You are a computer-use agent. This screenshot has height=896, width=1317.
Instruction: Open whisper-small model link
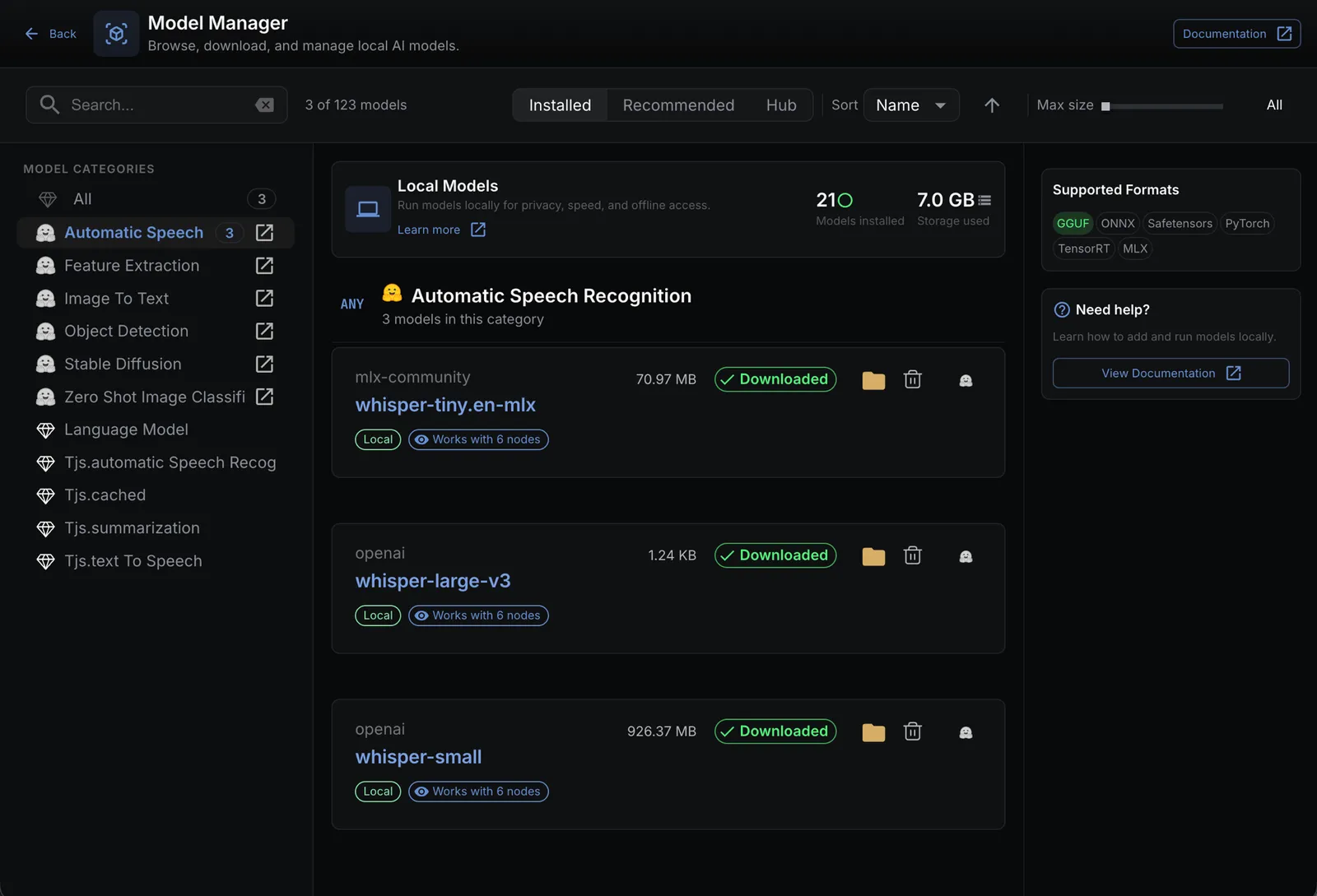(x=418, y=757)
